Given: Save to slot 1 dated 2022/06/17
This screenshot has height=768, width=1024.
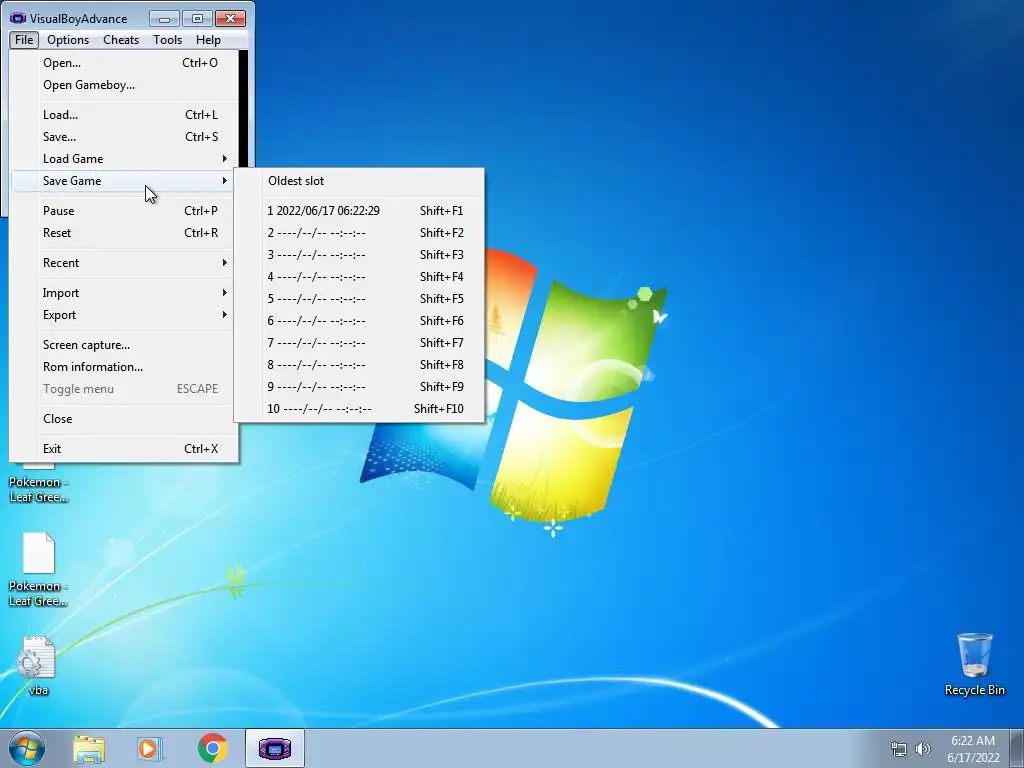Looking at the screenshot, I should click(x=359, y=211).
